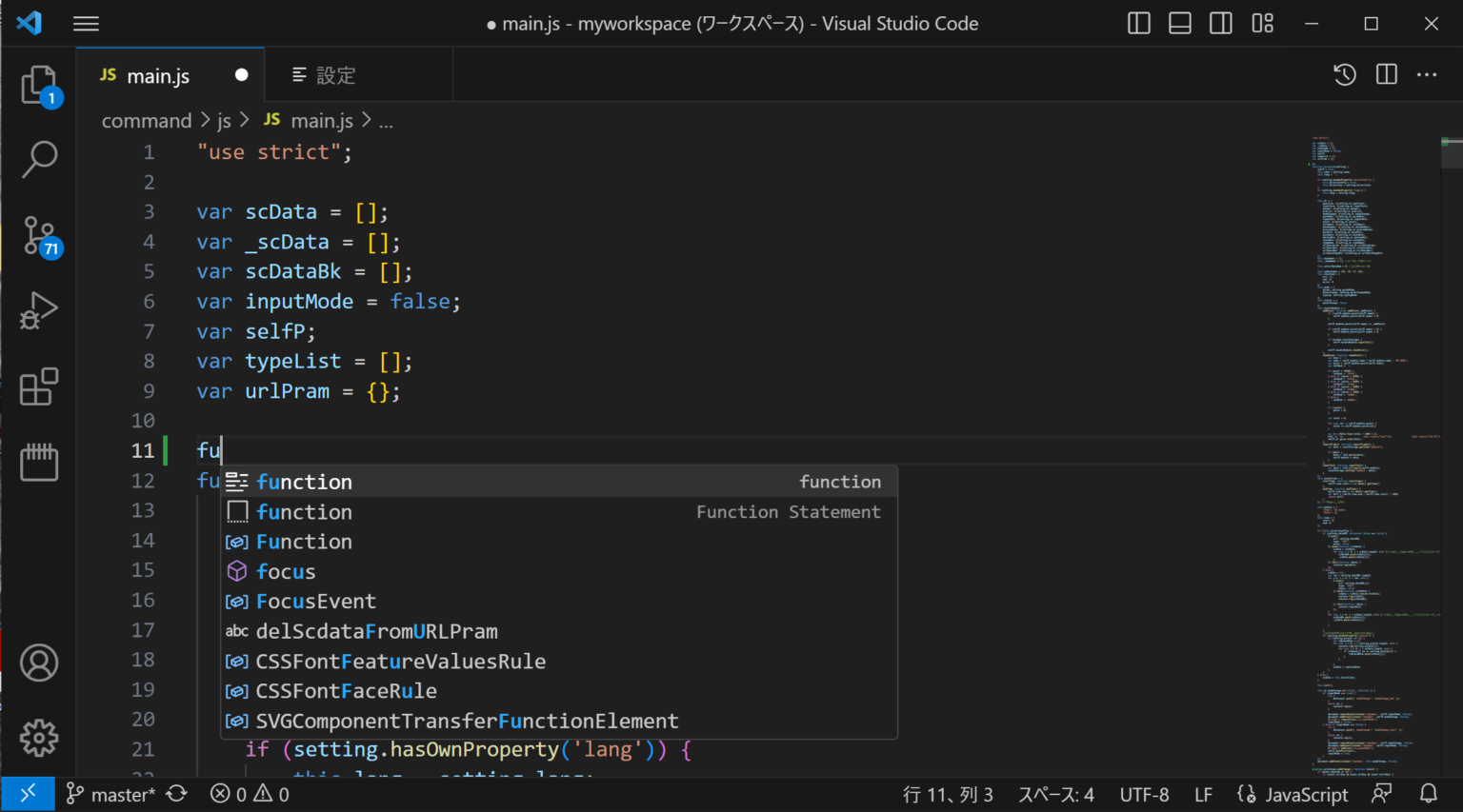Viewport: 1463px width, 812px height.
Task: Change the language mode from JavaScript
Action: (1306, 793)
